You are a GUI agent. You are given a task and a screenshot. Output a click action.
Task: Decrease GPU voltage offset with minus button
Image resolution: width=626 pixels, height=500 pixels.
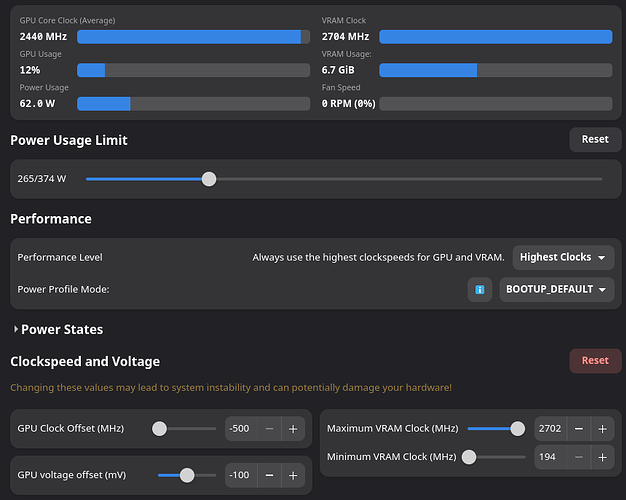(x=269, y=475)
